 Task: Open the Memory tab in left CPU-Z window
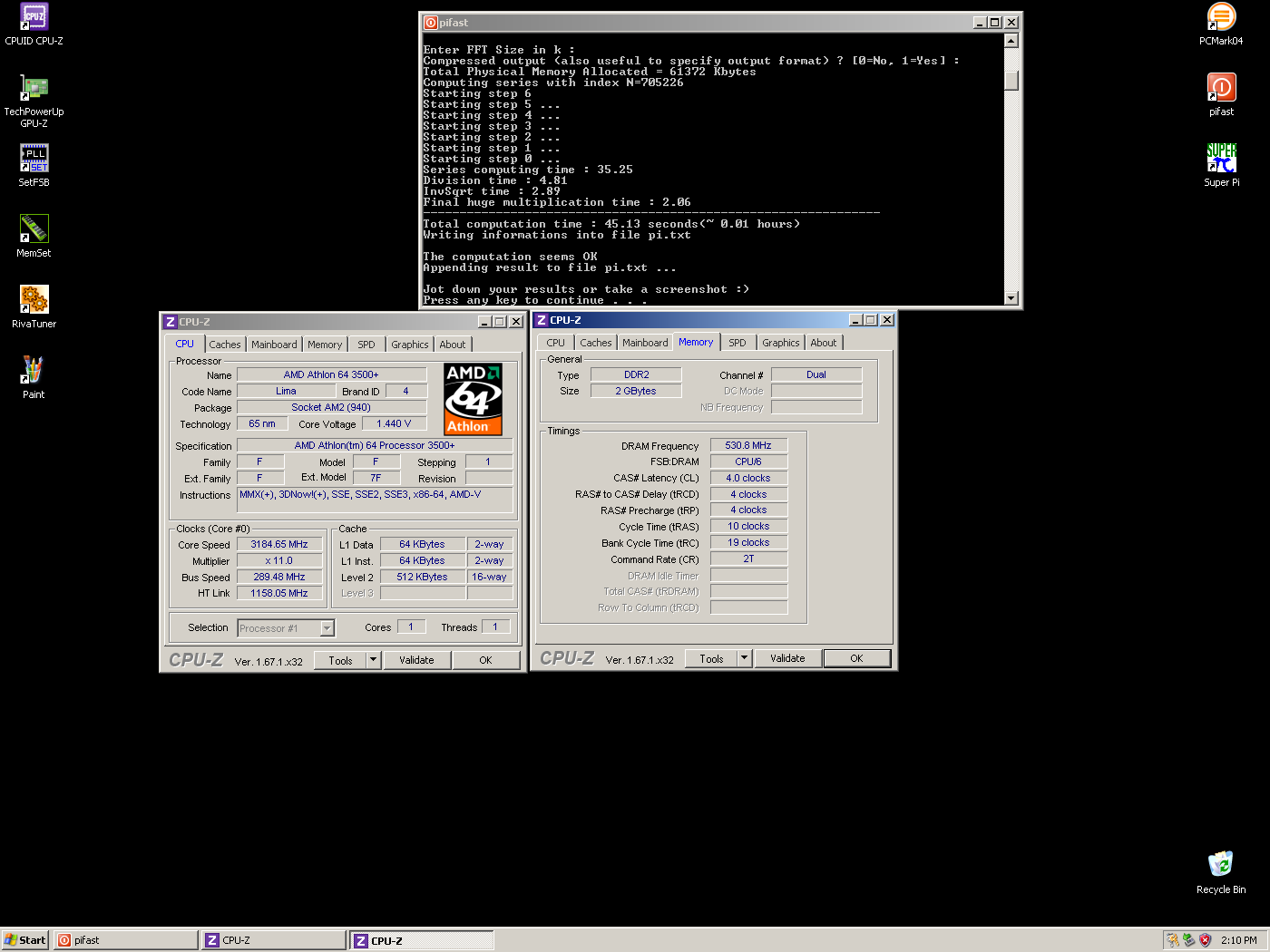pos(325,345)
